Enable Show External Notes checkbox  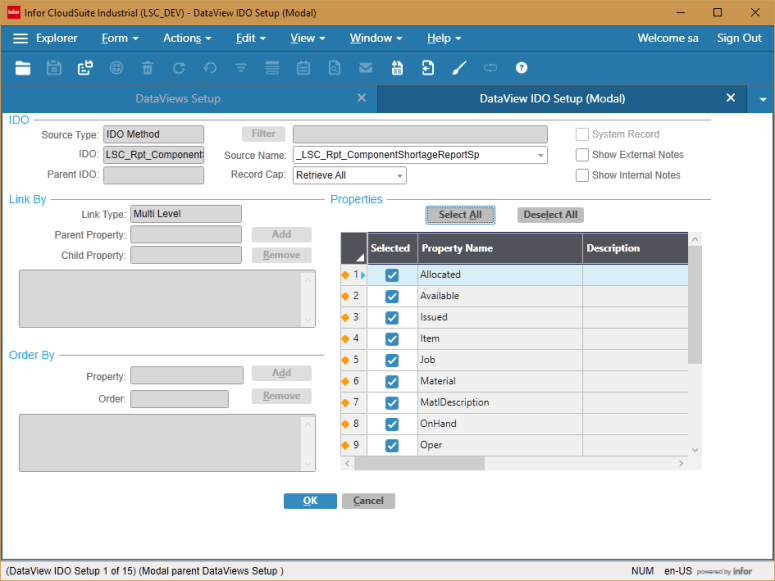pyautogui.click(x=582, y=155)
